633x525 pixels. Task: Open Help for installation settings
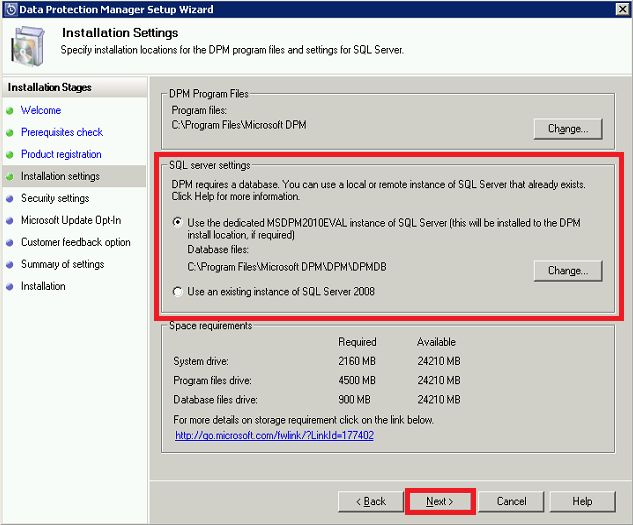click(x=581, y=501)
